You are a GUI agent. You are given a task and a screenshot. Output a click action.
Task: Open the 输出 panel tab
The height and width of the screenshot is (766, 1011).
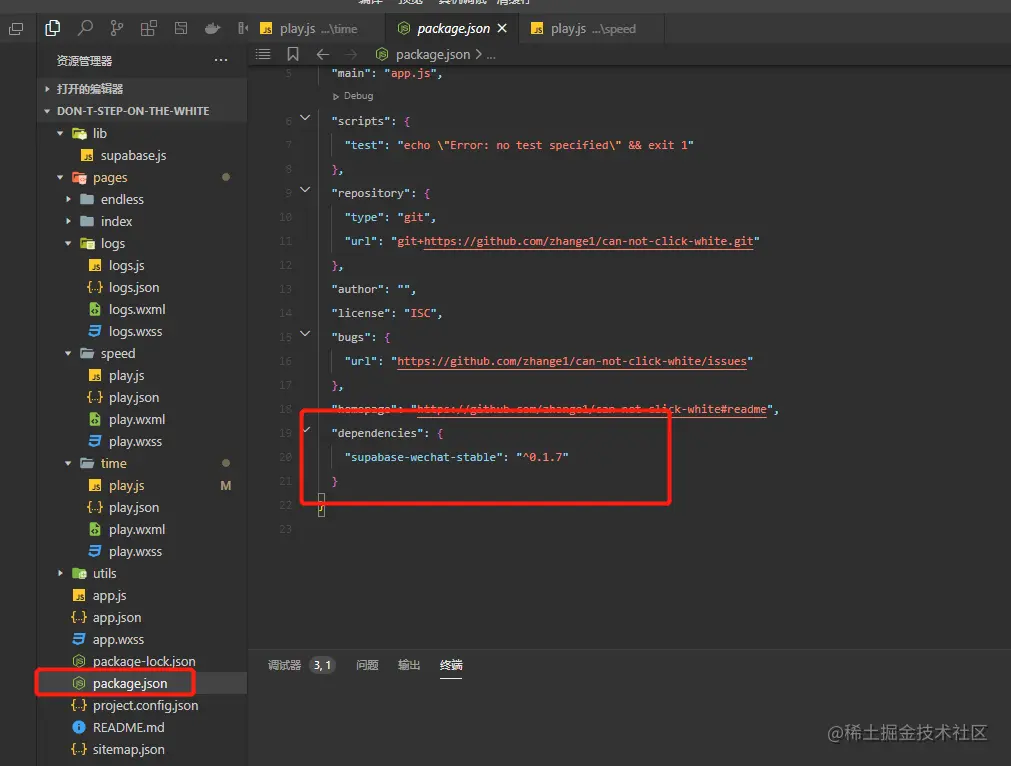[409, 665]
